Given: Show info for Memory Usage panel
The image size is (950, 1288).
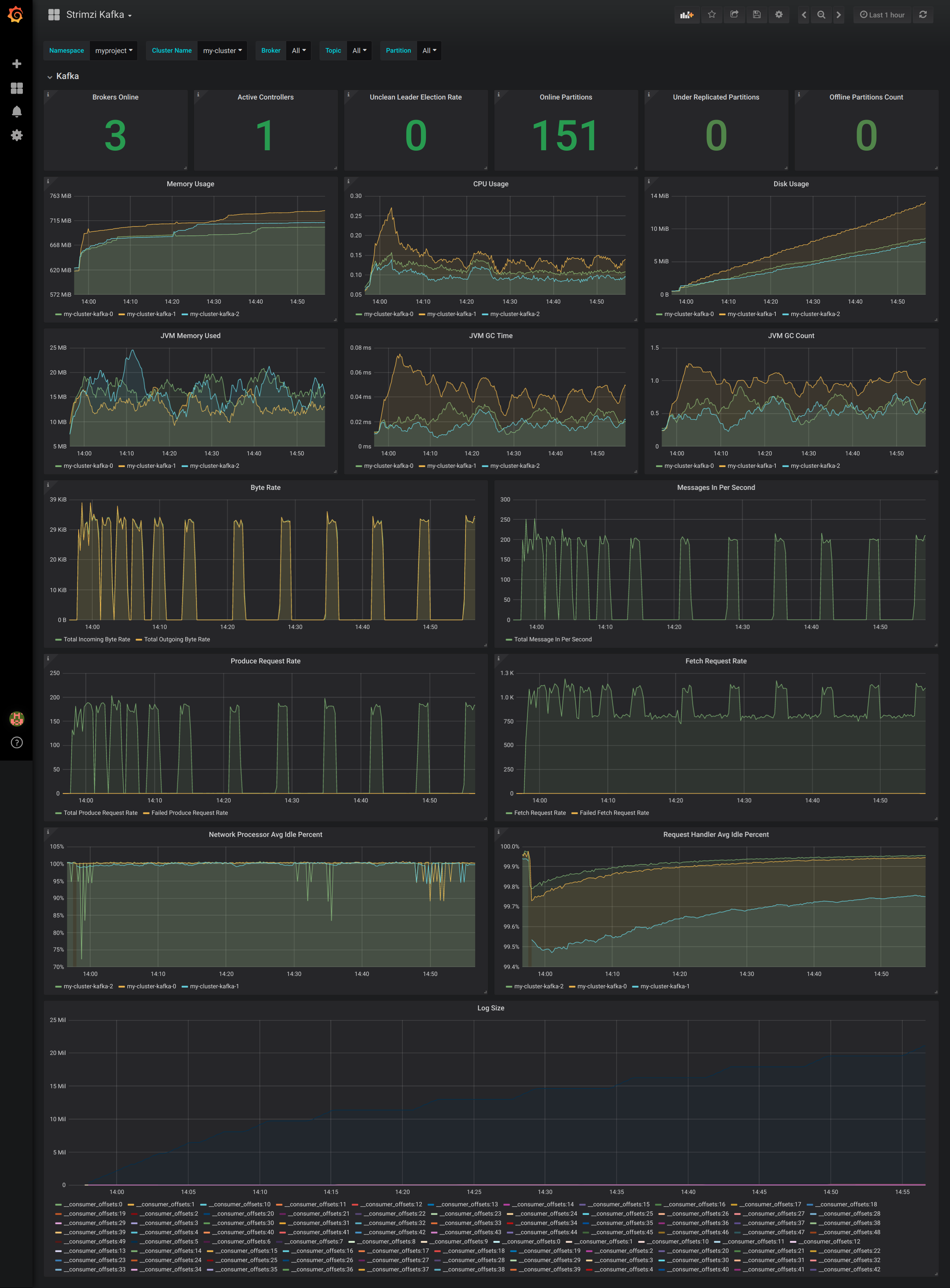Looking at the screenshot, I should tap(48, 181).
